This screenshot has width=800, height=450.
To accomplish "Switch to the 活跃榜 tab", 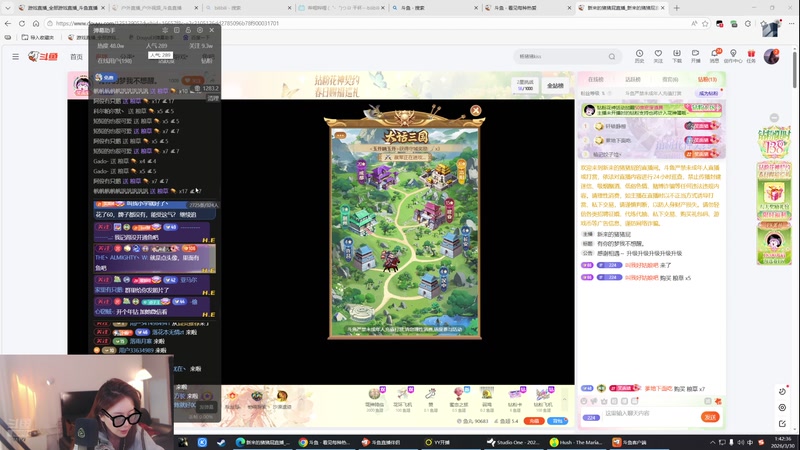I will 633,80.
